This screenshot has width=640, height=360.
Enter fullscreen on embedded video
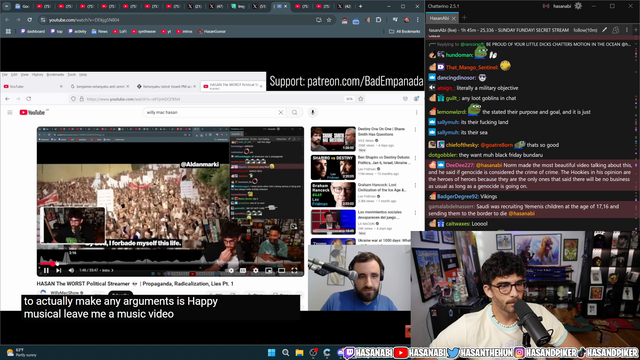click(294, 270)
